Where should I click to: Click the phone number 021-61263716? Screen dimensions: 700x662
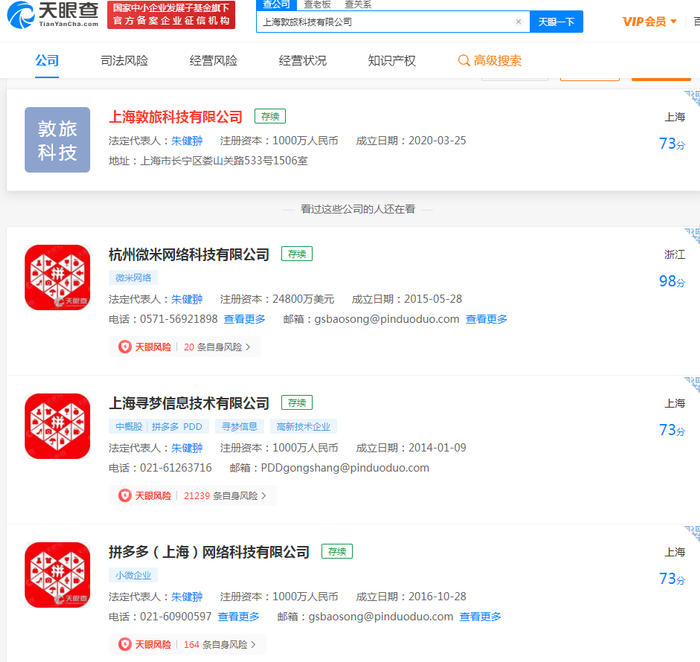click(176, 468)
